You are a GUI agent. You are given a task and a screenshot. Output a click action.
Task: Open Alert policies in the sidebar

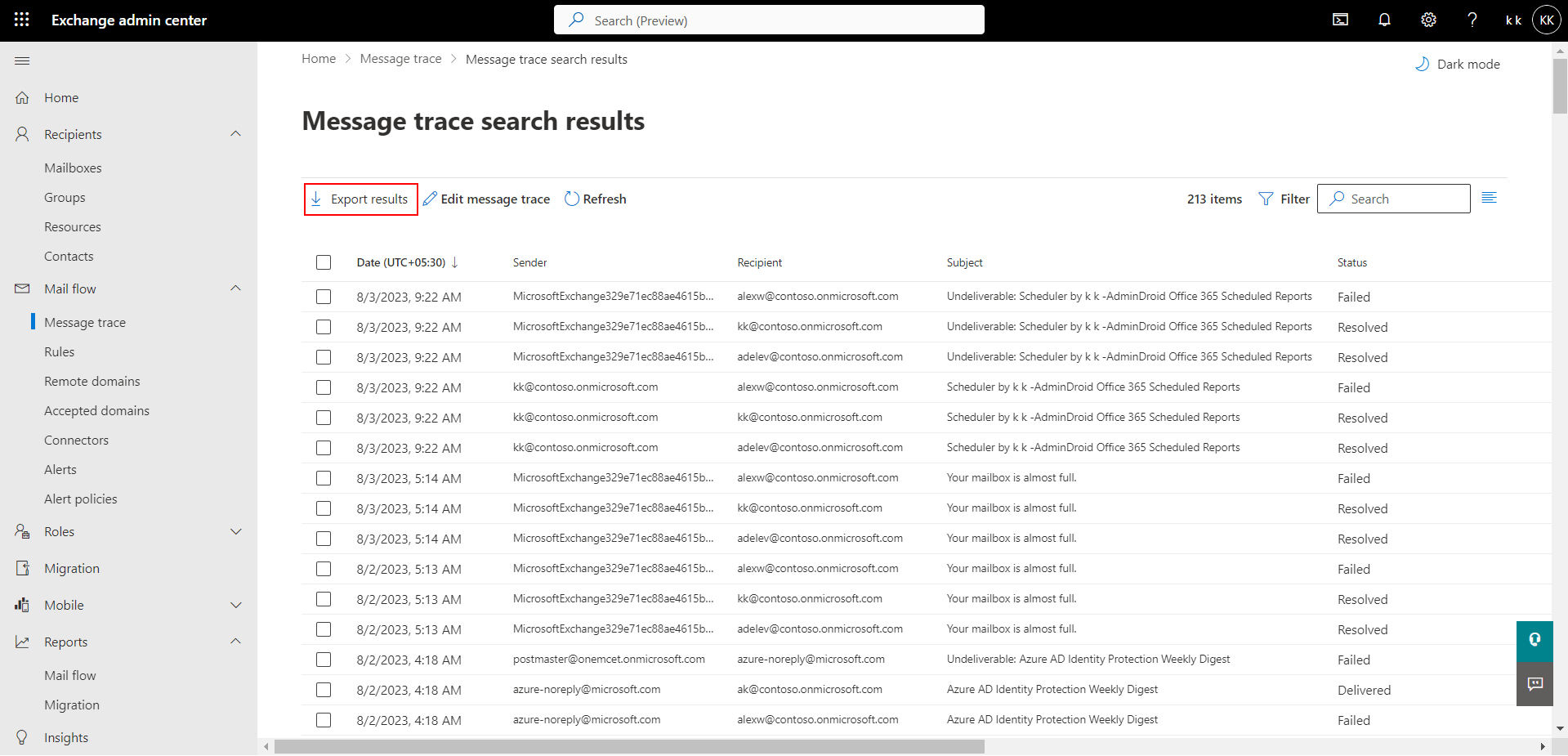click(80, 499)
